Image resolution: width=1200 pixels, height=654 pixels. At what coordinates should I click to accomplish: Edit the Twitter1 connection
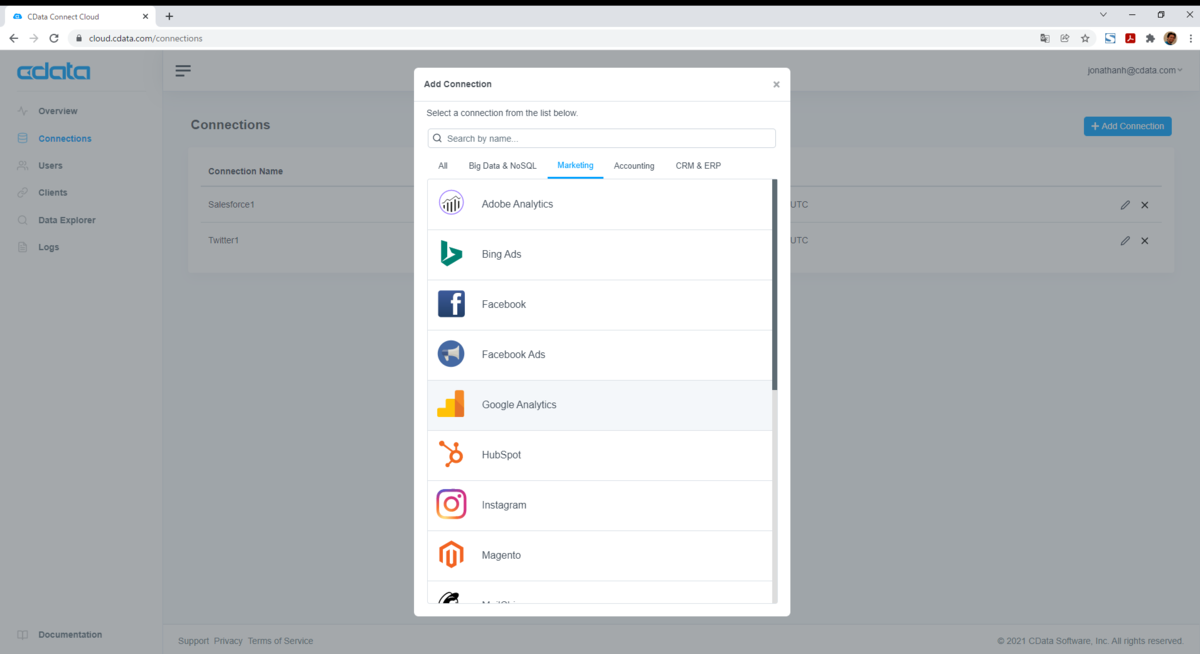[x=1125, y=240]
